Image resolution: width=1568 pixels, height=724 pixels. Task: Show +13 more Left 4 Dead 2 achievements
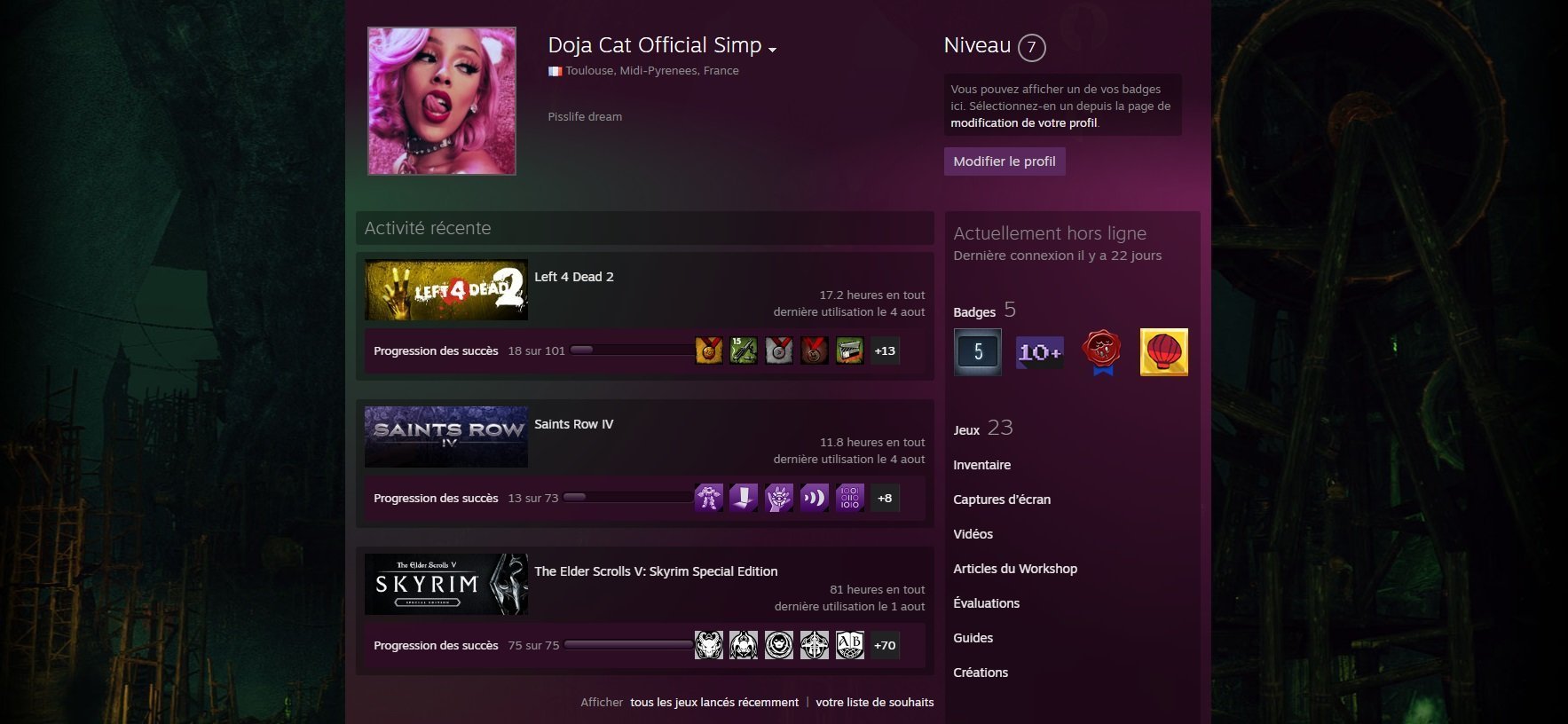tap(885, 350)
